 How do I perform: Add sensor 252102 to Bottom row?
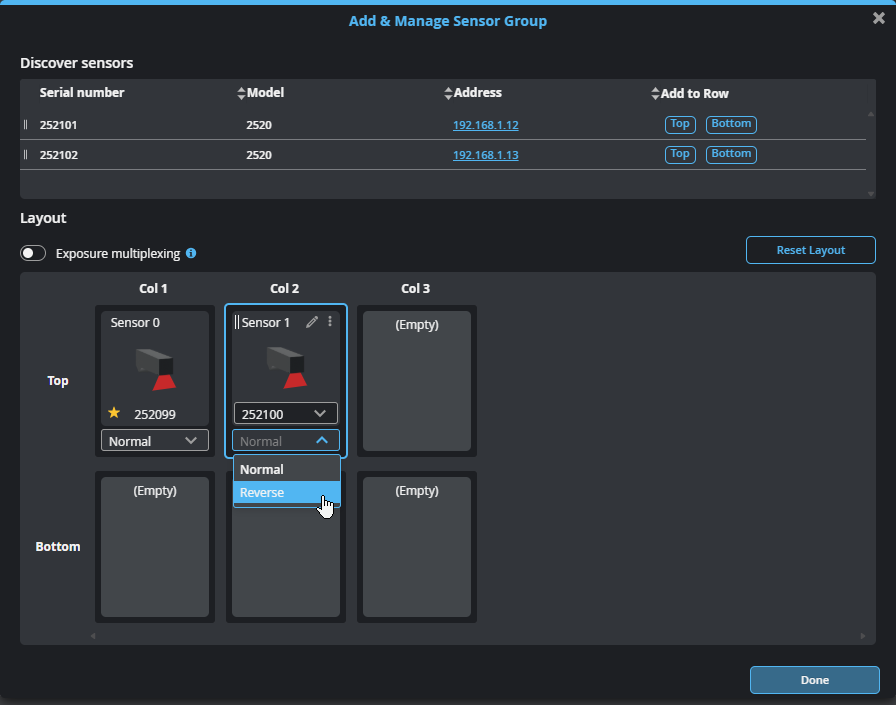pos(731,154)
